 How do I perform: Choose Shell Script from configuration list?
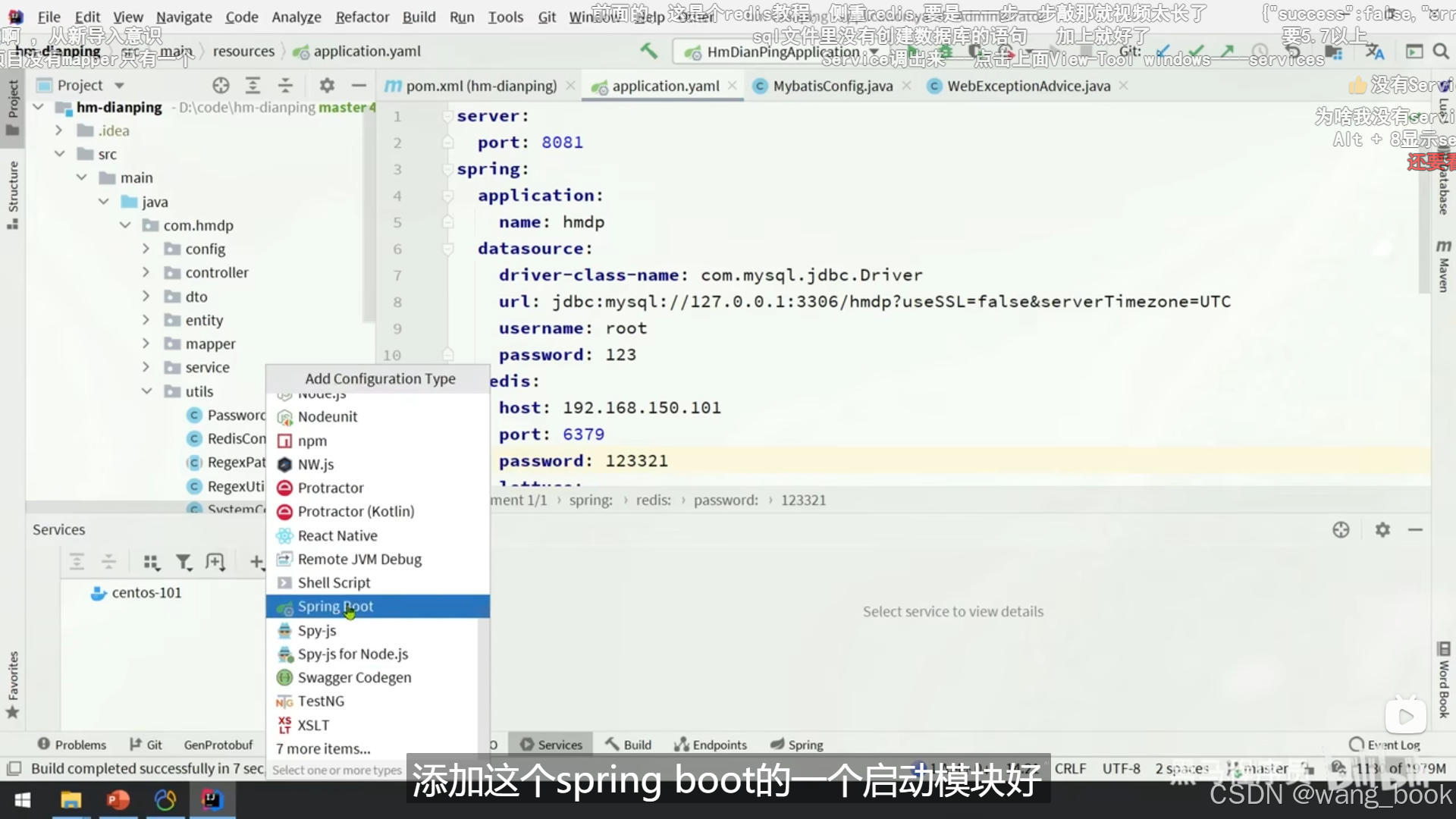click(x=334, y=582)
